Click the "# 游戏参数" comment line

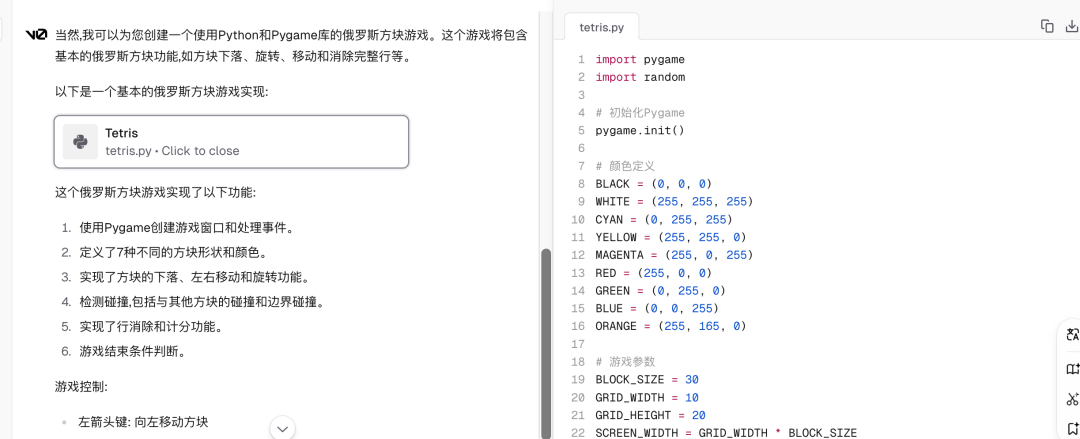tap(625, 362)
